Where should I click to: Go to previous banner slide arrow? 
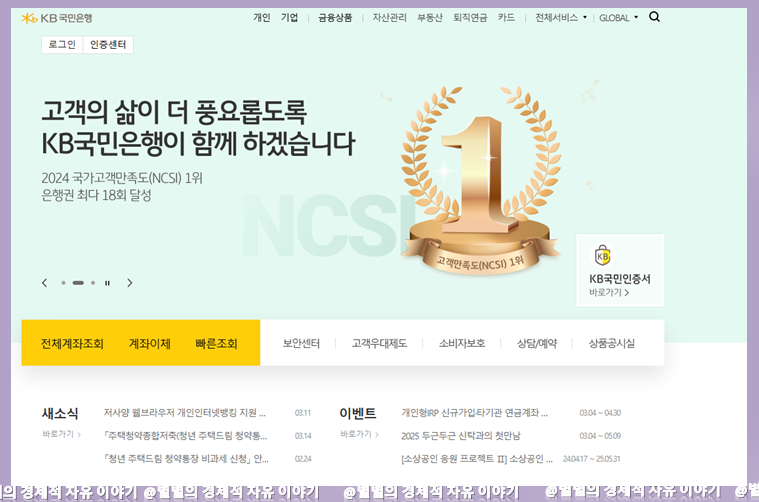tap(45, 283)
